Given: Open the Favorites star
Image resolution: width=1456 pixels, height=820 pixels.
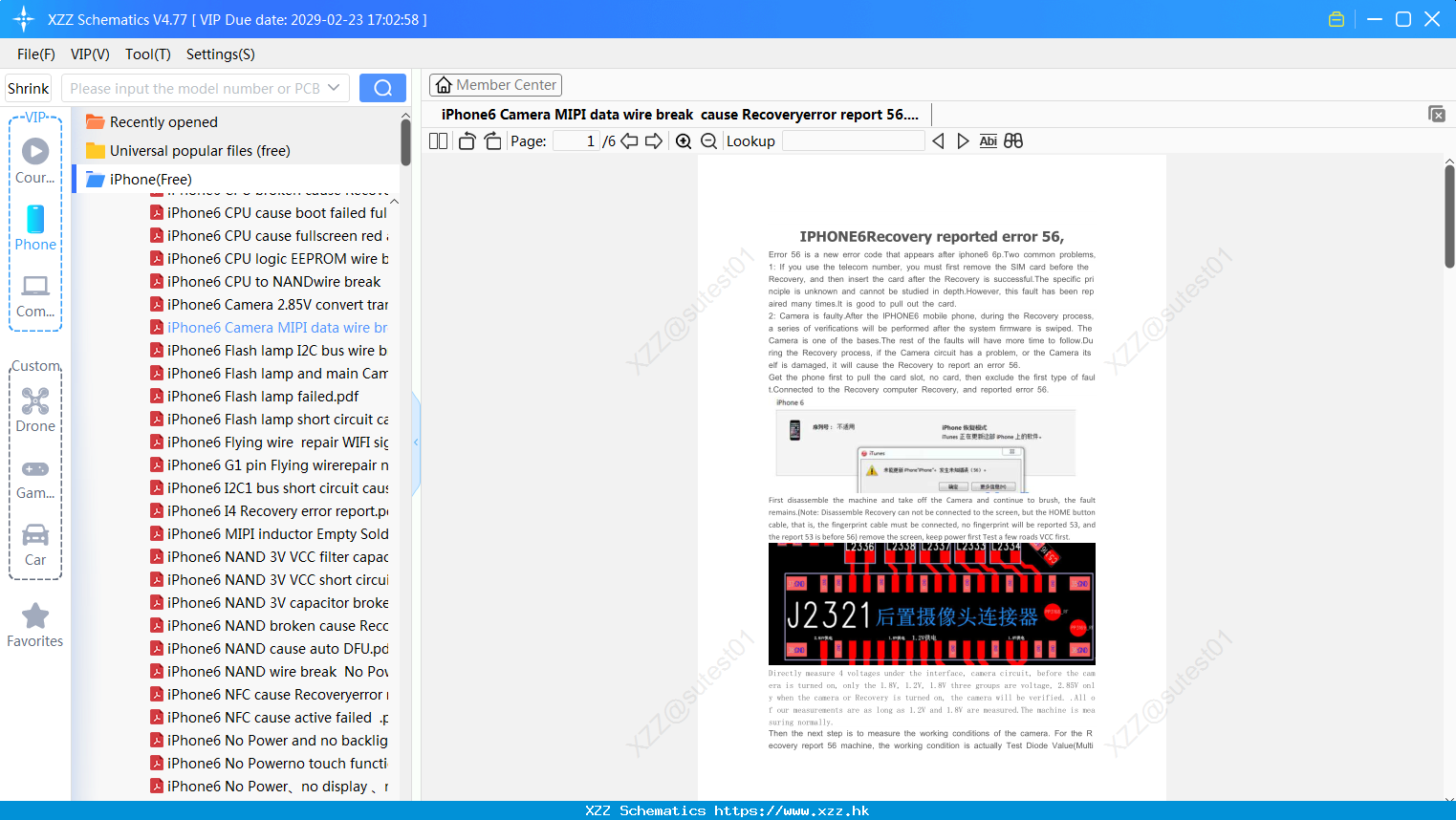Looking at the screenshot, I should click(x=35, y=625).
